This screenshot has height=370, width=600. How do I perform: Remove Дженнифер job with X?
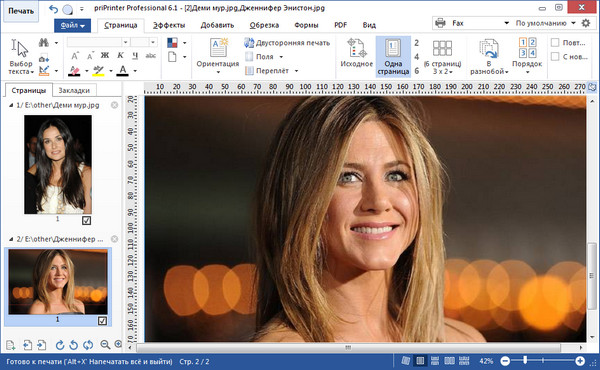click(114, 239)
